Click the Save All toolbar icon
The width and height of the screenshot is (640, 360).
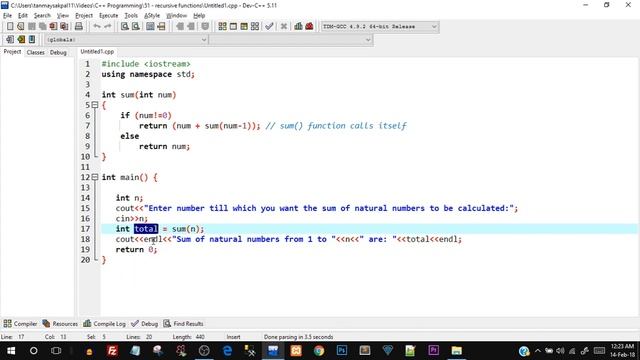point(42,27)
